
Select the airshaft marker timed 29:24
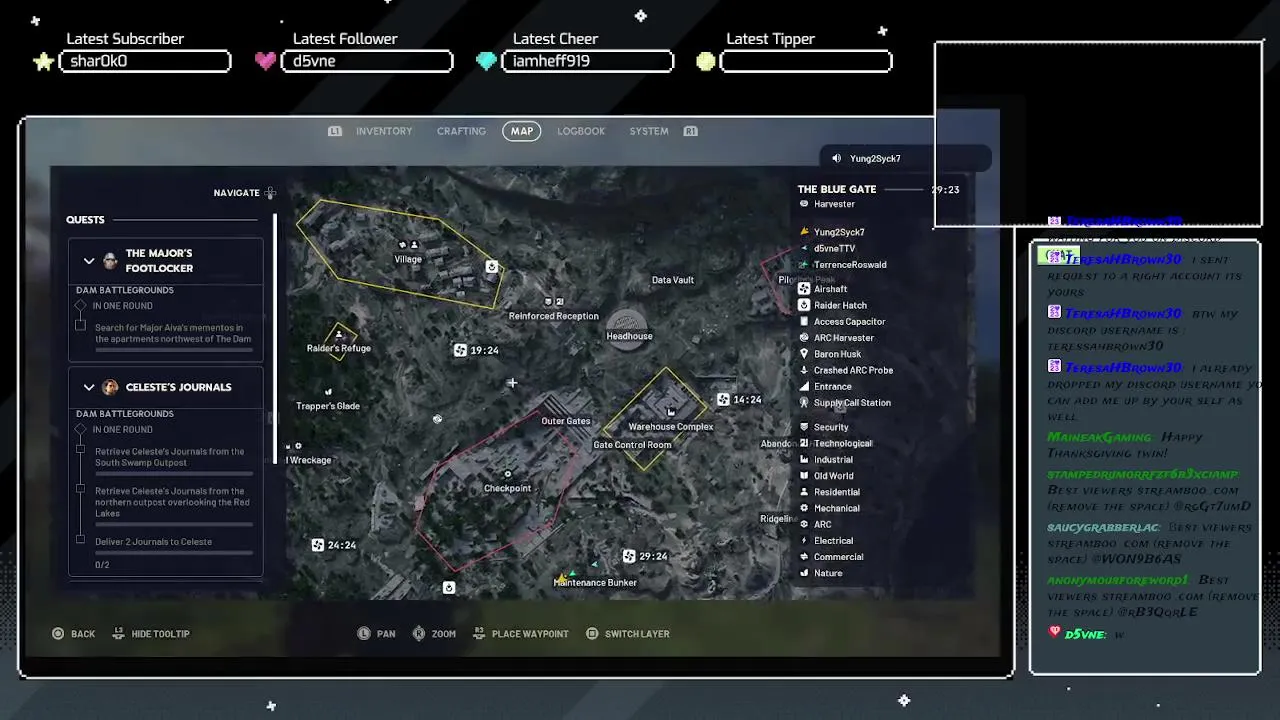[x=628, y=556]
